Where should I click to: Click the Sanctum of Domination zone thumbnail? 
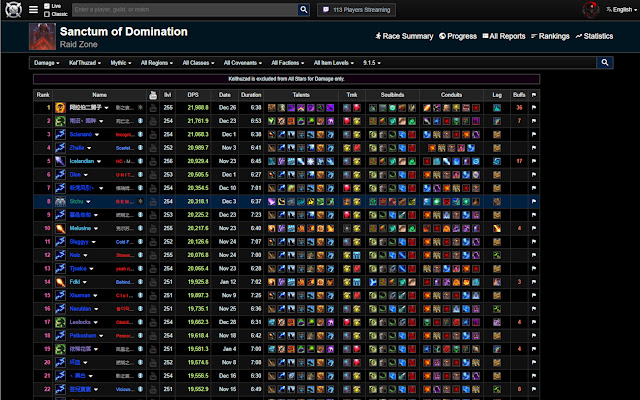pyautogui.click(x=42, y=36)
